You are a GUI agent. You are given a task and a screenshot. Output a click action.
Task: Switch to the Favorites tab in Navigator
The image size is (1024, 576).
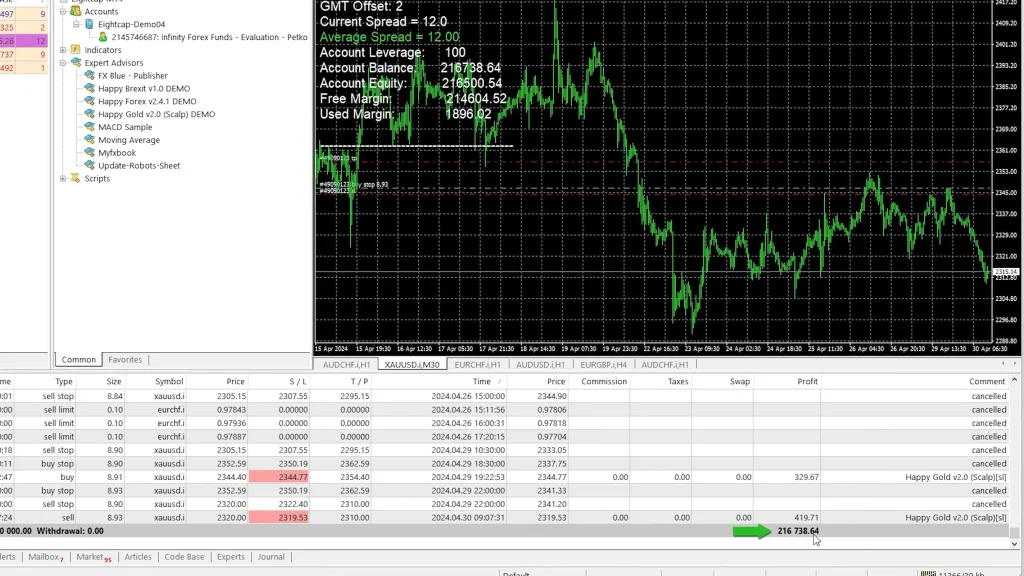tap(125, 360)
